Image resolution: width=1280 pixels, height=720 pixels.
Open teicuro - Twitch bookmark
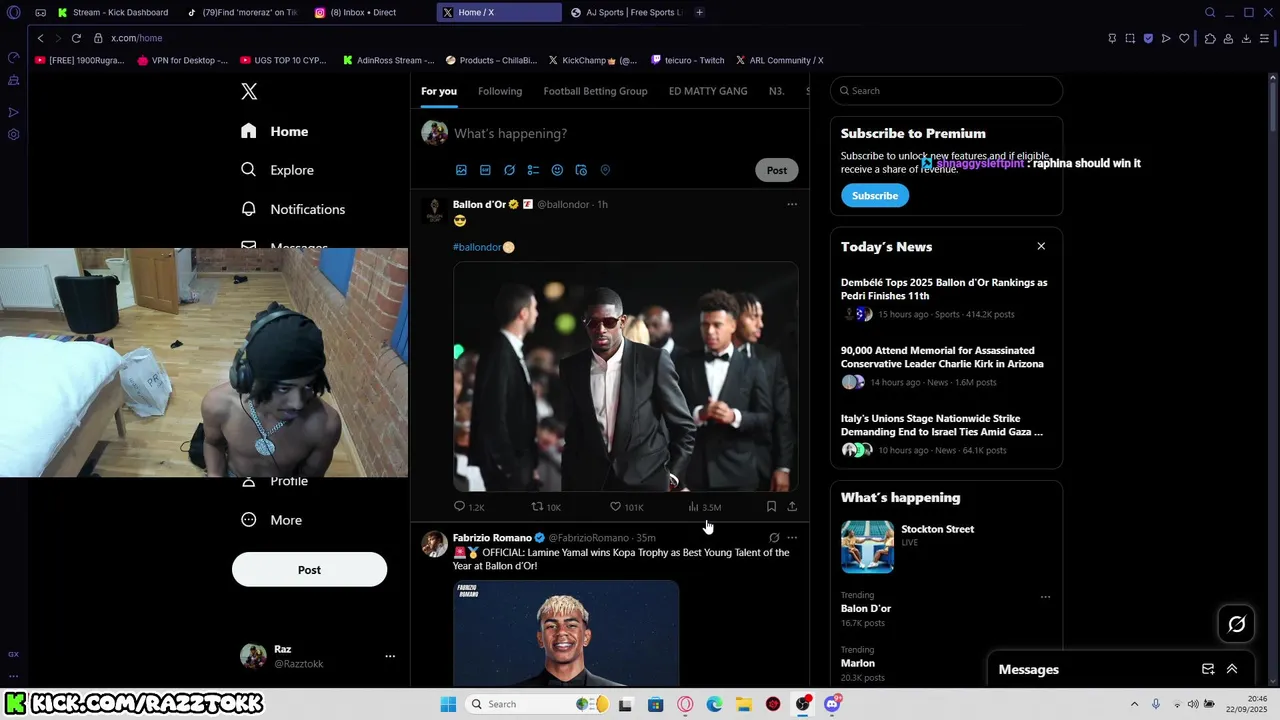(x=687, y=60)
